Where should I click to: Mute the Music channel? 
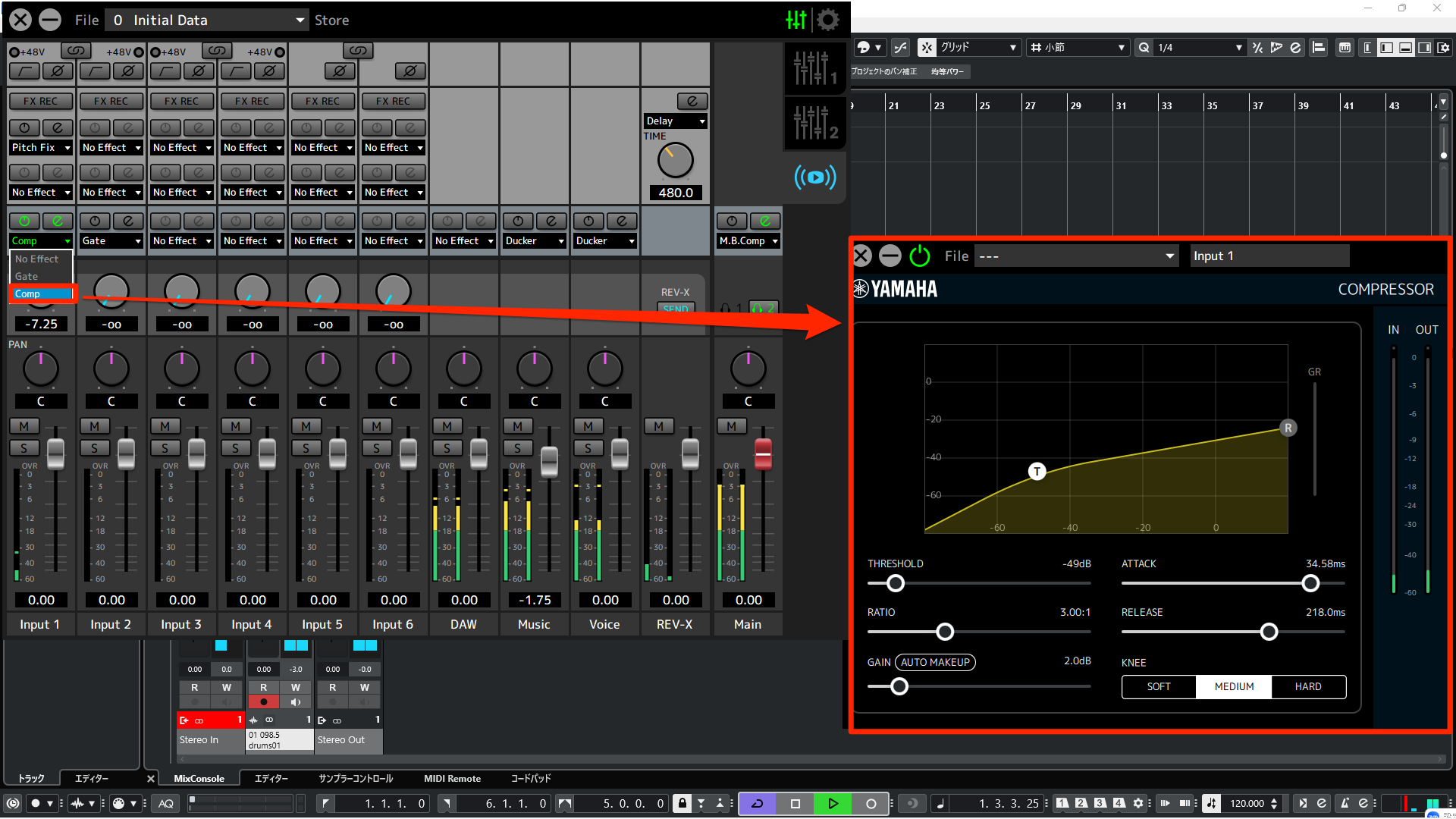(518, 426)
